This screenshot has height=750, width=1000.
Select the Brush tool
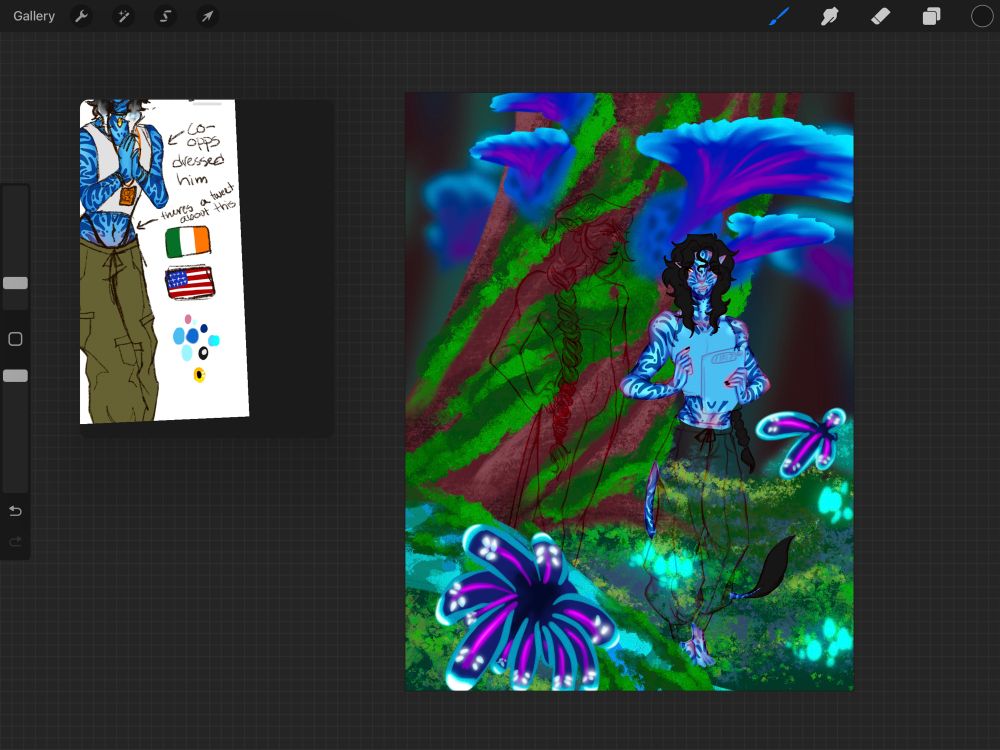[778, 16]
